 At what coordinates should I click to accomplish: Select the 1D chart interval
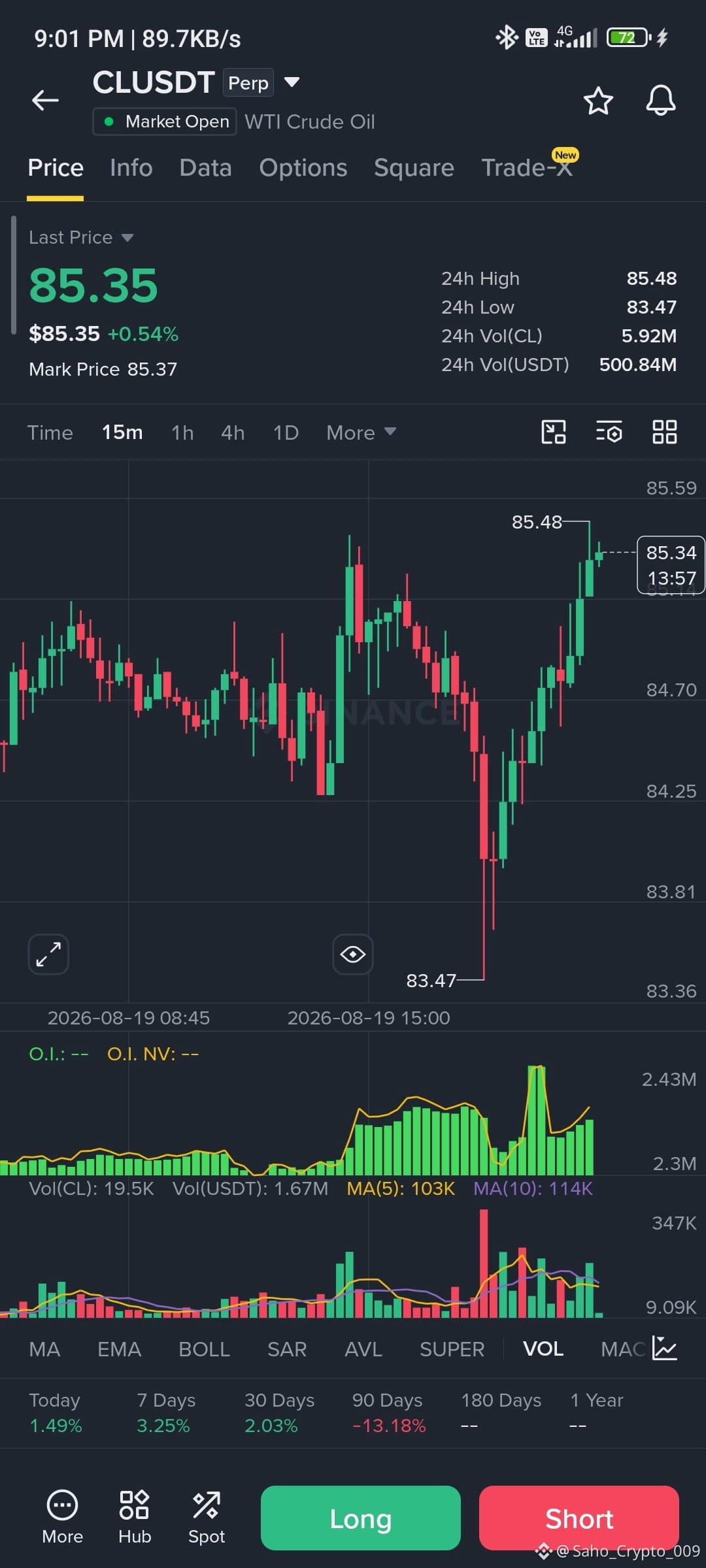click(286, 433)
